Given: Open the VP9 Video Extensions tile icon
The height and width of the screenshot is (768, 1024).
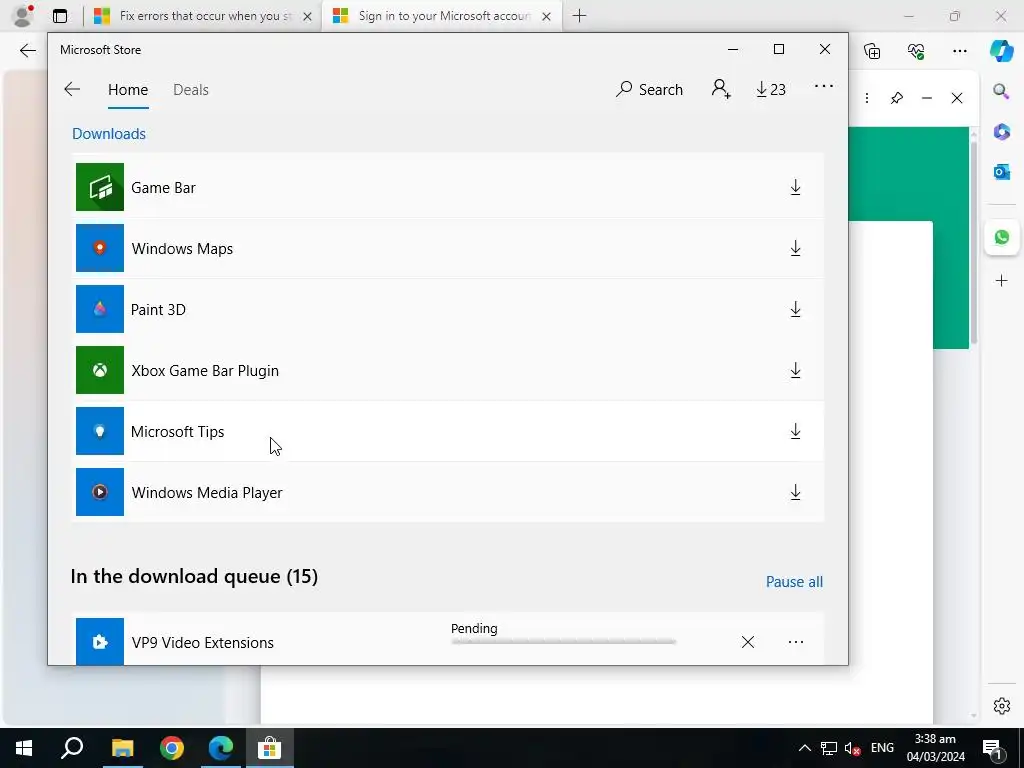Looking at the screenshot, I should coord(100,641).
